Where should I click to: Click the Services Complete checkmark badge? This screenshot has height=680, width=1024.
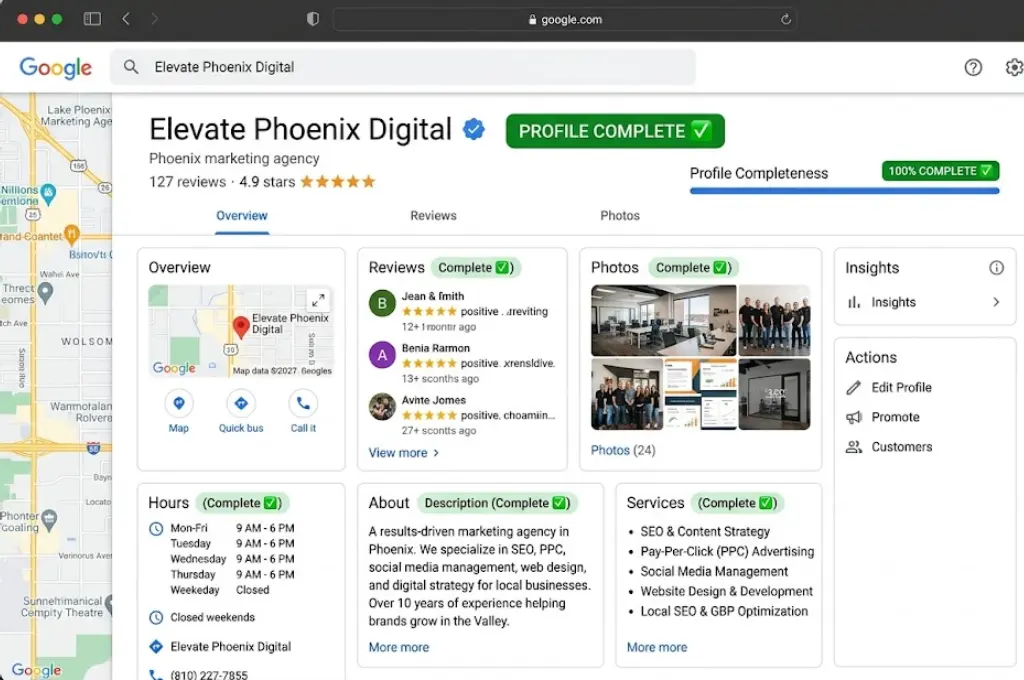tap(738, 503)
